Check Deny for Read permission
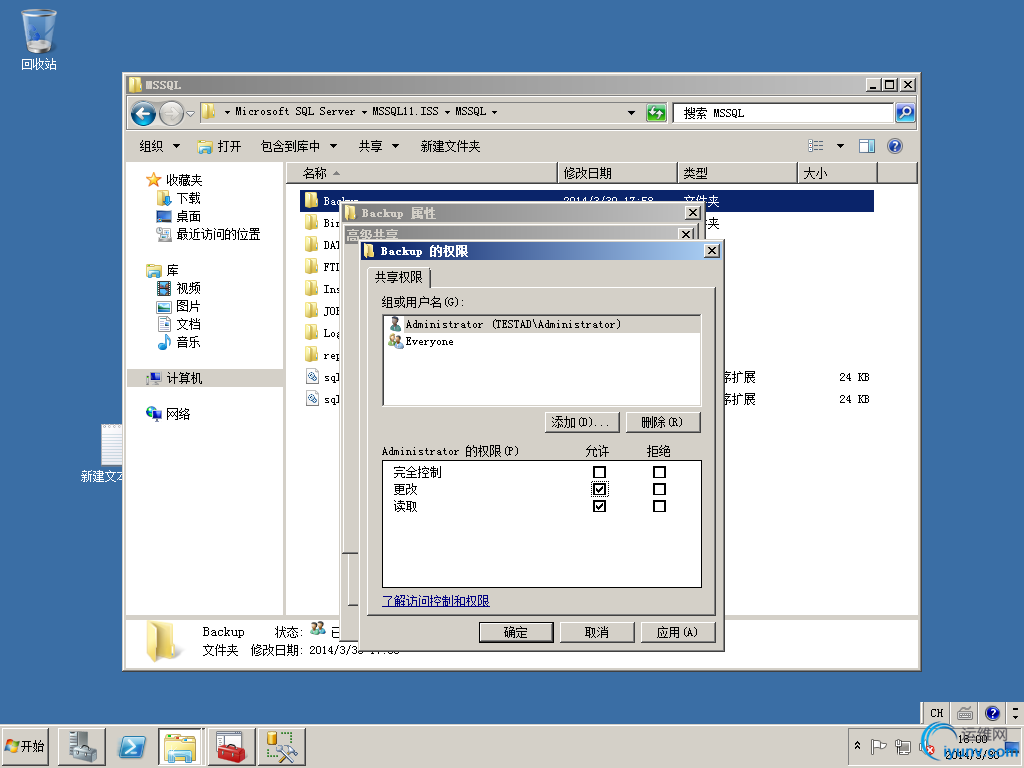 click(659, 506)
